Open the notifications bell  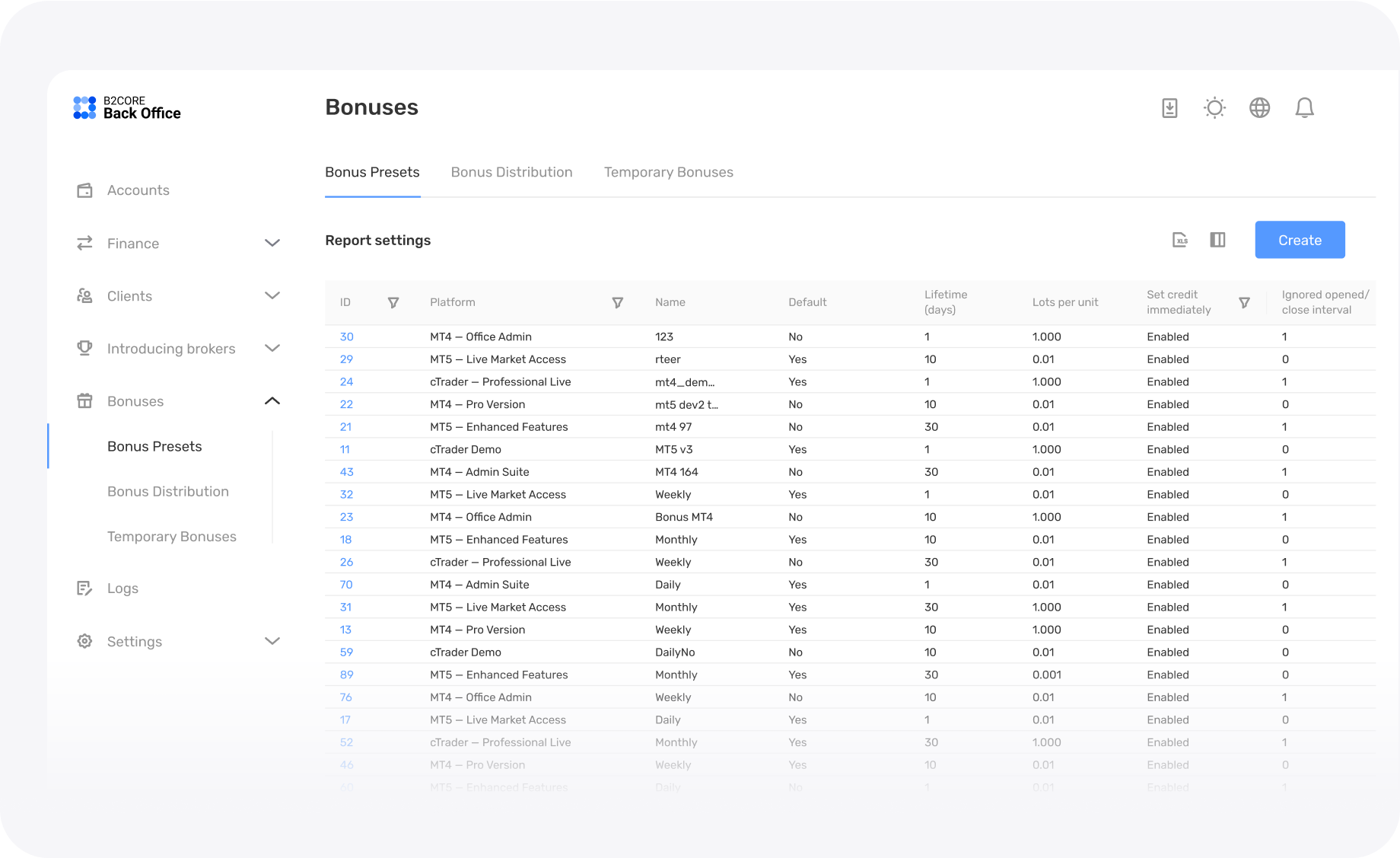coord(1305,108)
